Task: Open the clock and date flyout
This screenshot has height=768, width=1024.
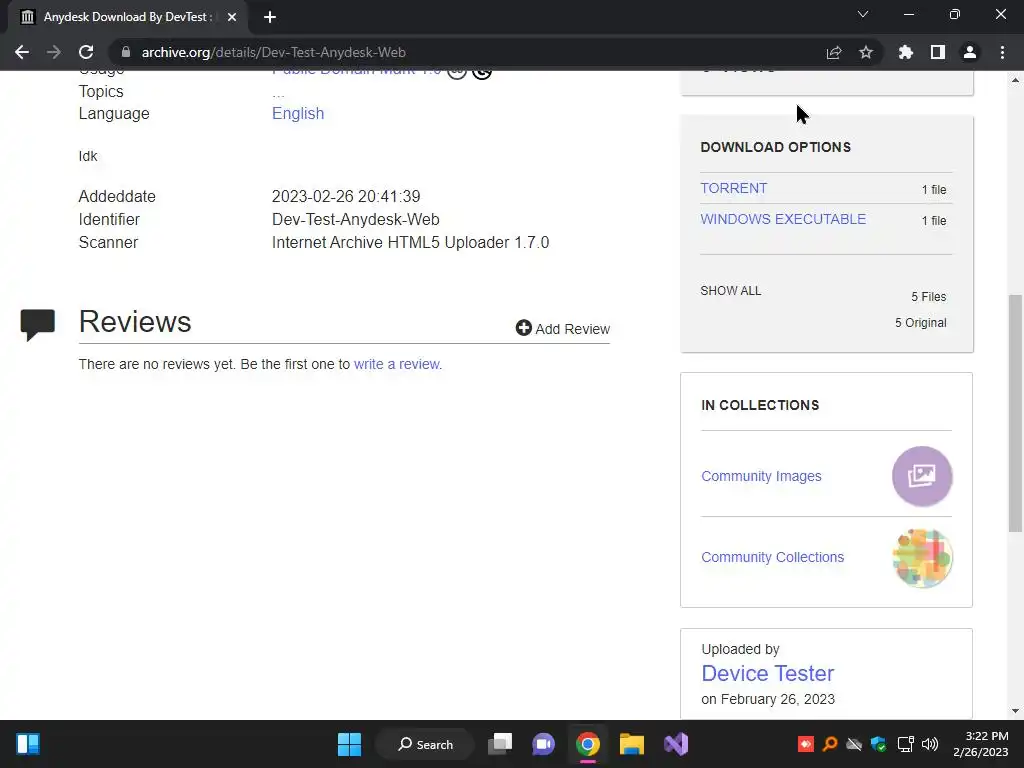Action: pos(980,744)
